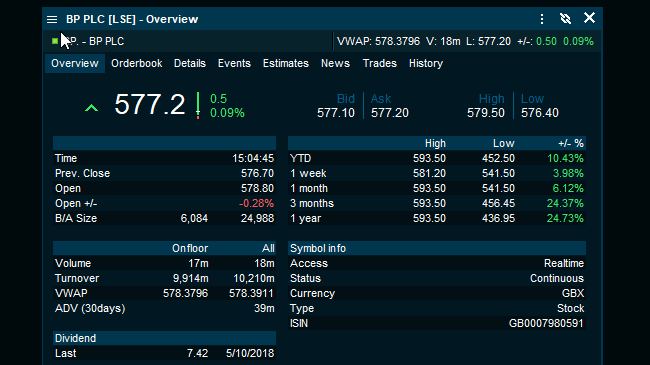This screenshot has height=365, width=650.
Task: Select the Overview tab
Action: pos(75,63)
